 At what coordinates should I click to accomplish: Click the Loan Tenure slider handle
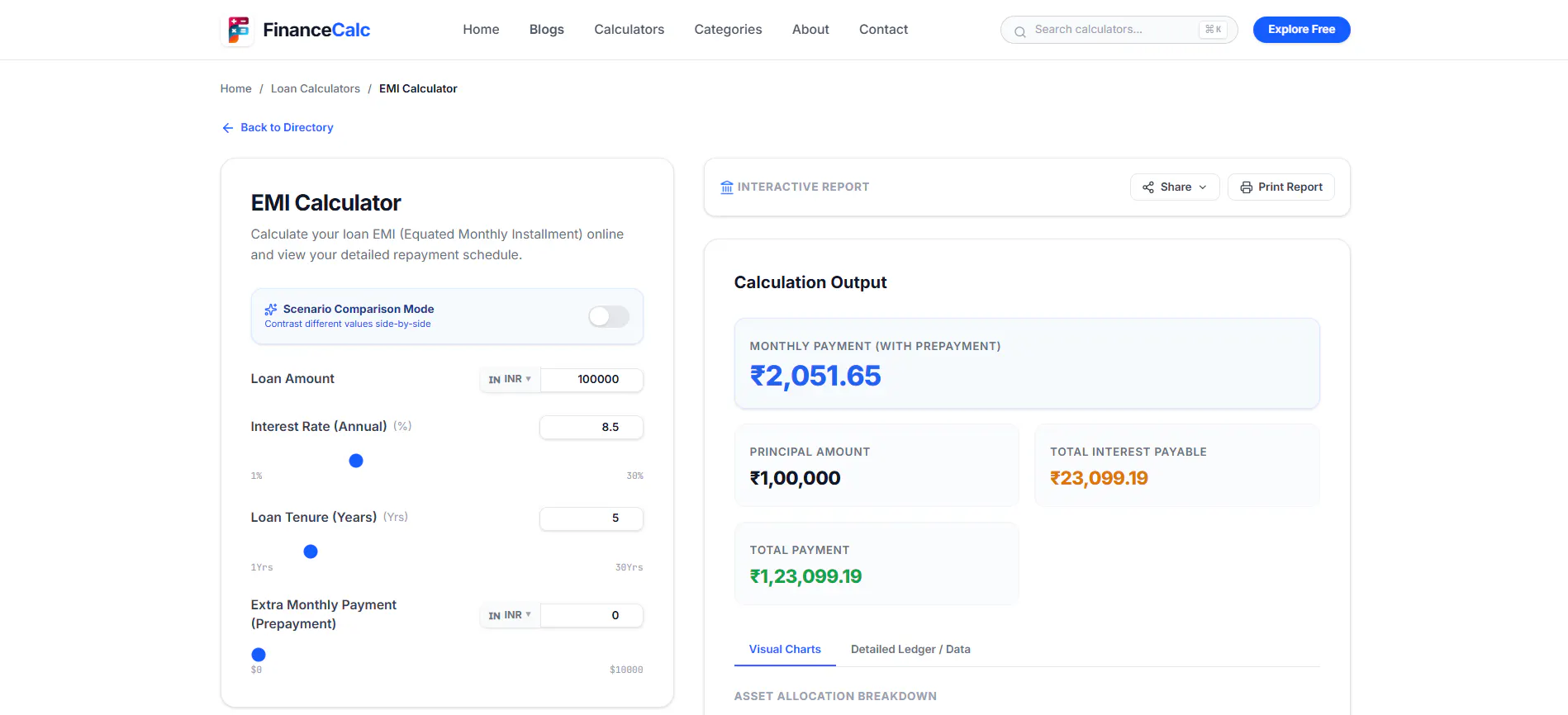point(311,552)
